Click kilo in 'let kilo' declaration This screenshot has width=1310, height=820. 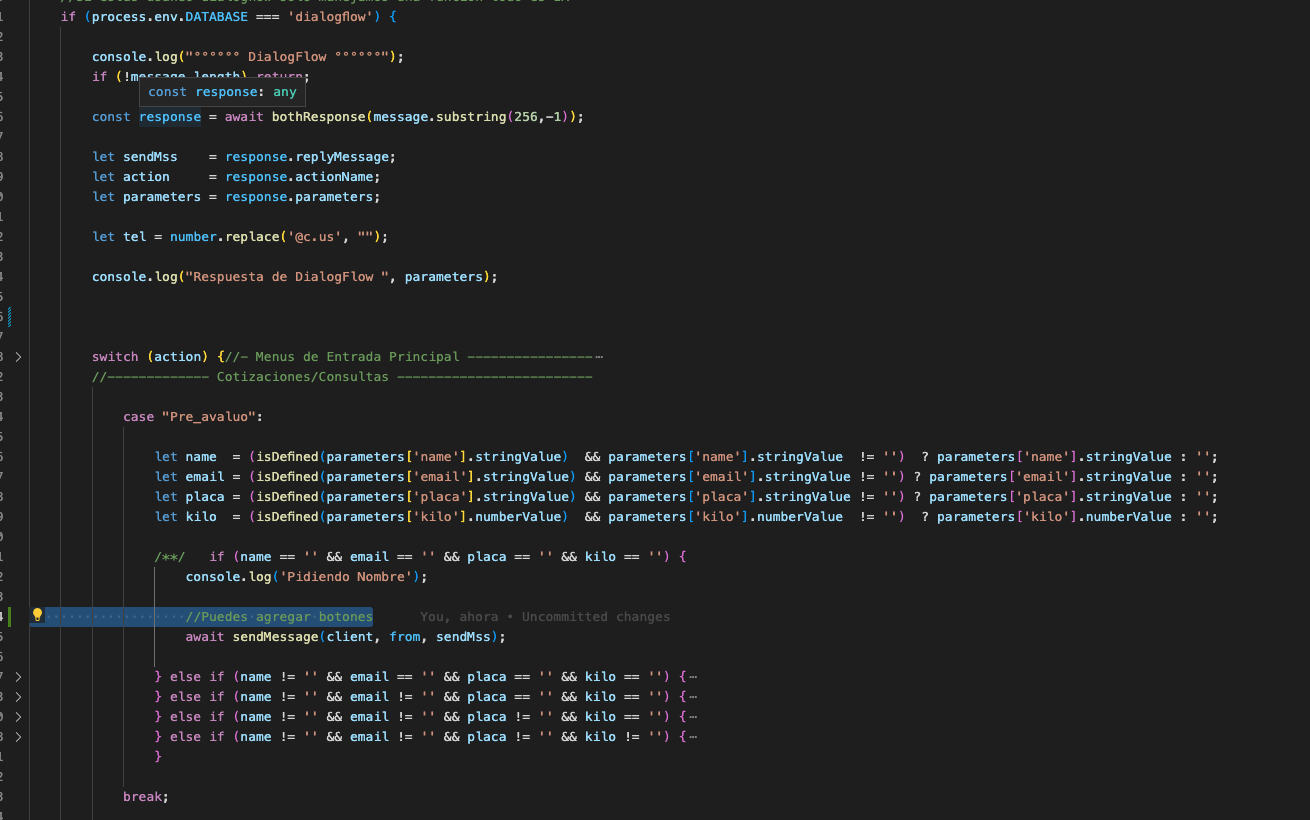(x=201, y=517)
